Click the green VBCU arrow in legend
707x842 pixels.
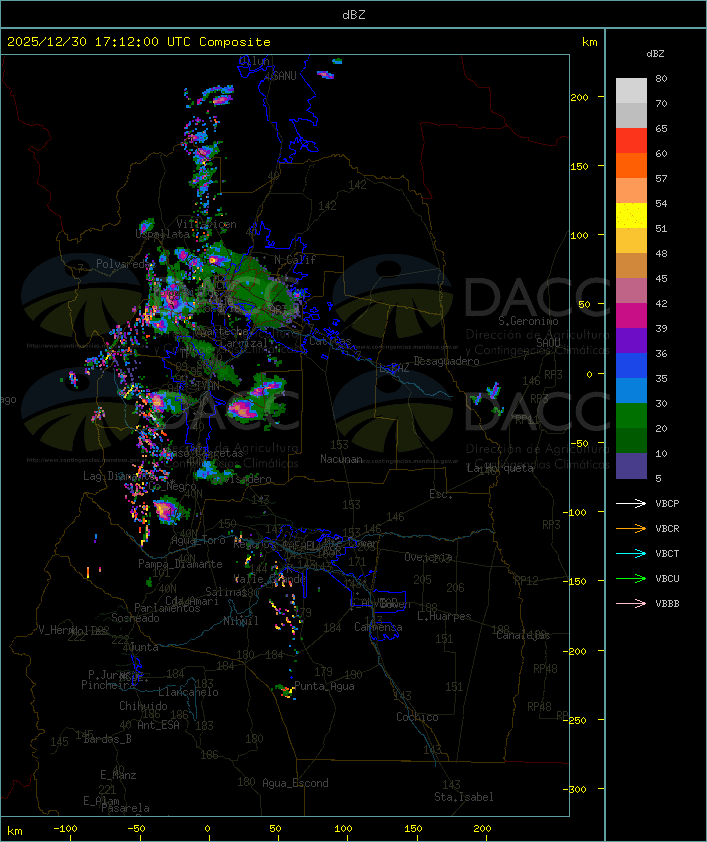(631, 578)
